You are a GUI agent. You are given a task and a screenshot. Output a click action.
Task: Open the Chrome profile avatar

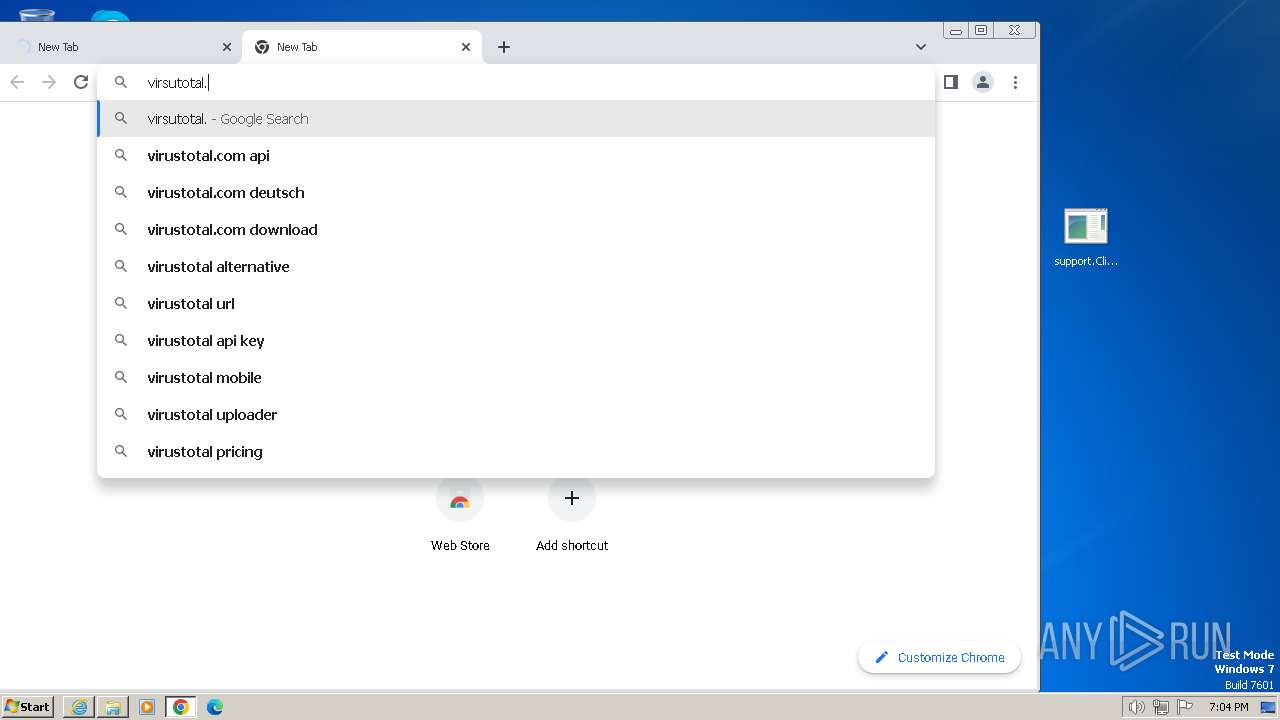(x=983, y=82)
